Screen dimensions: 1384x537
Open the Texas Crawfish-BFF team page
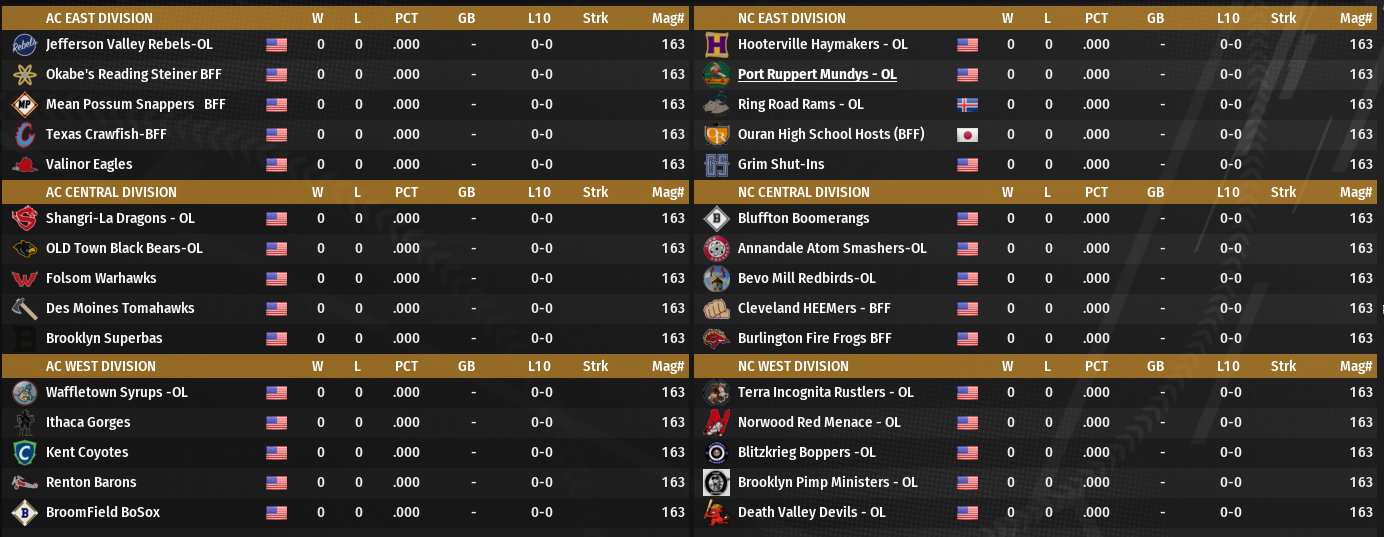click(x=106, y=135)
